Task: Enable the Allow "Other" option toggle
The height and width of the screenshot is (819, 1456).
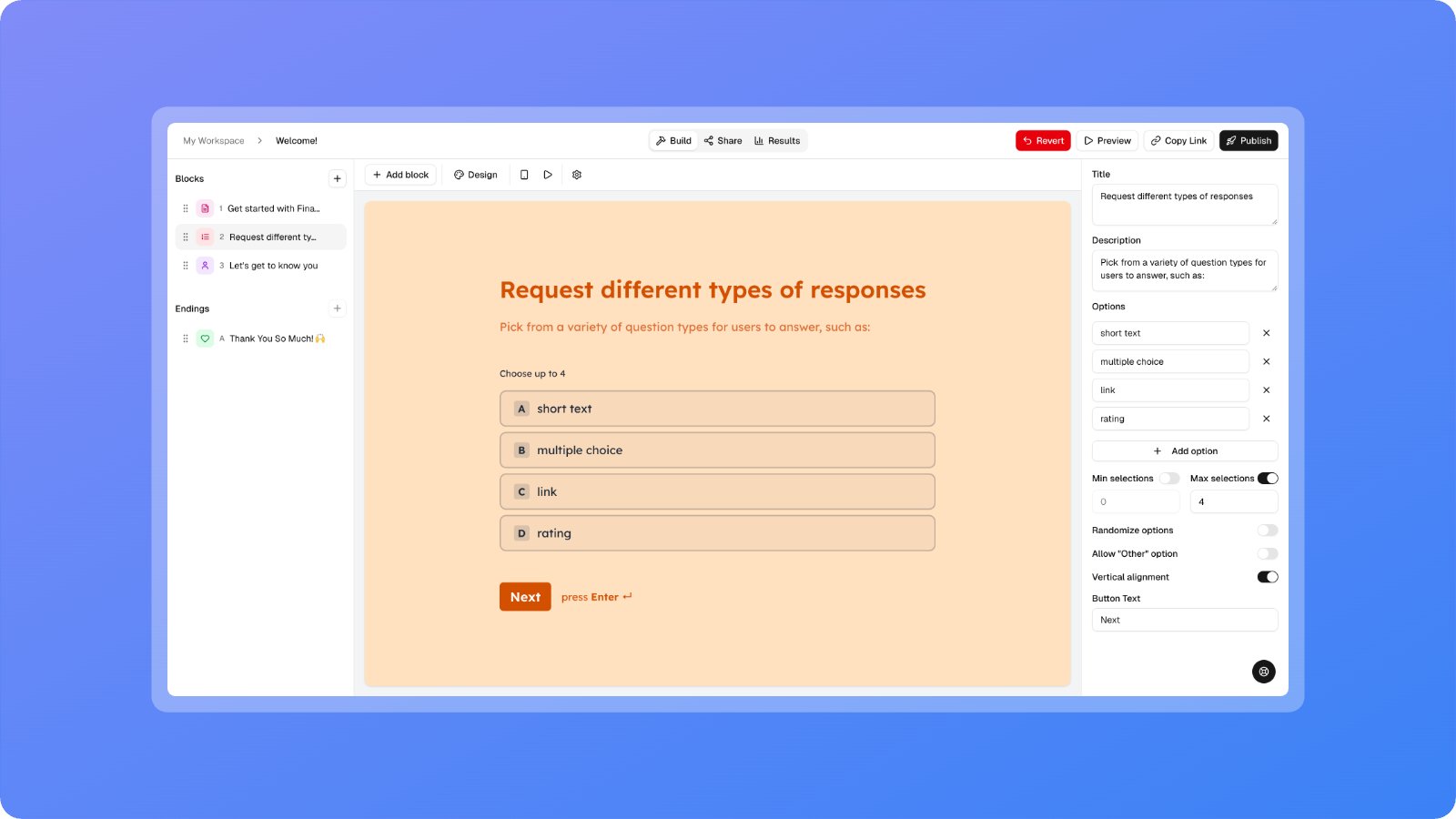Action: [1268, 553]
